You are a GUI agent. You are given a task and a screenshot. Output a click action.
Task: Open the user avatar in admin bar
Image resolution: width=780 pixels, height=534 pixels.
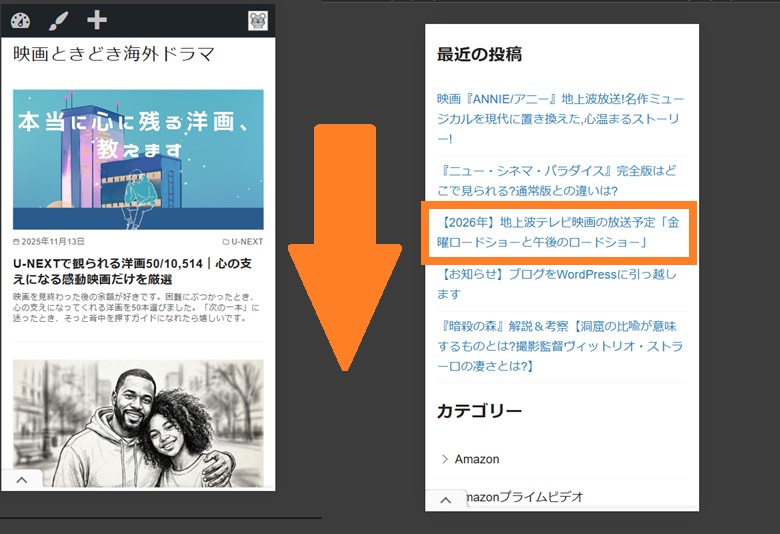tap(258, 20)
